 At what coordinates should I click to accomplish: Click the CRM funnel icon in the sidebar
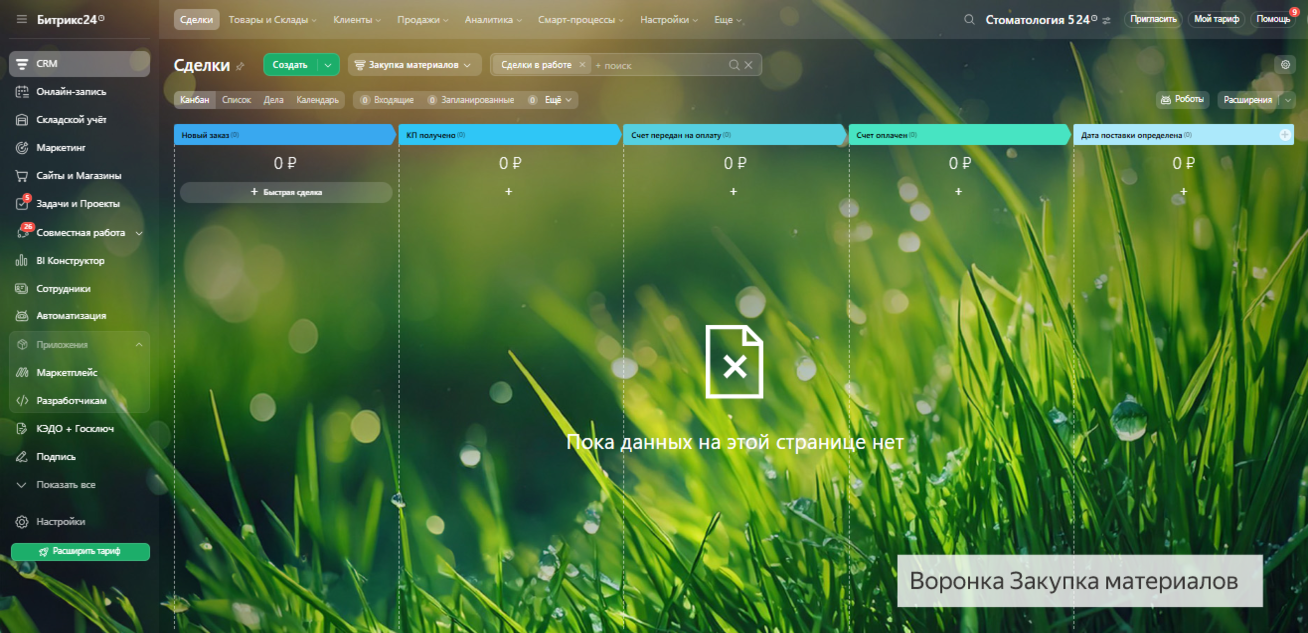pyautogui.click(x=22, y=64)
